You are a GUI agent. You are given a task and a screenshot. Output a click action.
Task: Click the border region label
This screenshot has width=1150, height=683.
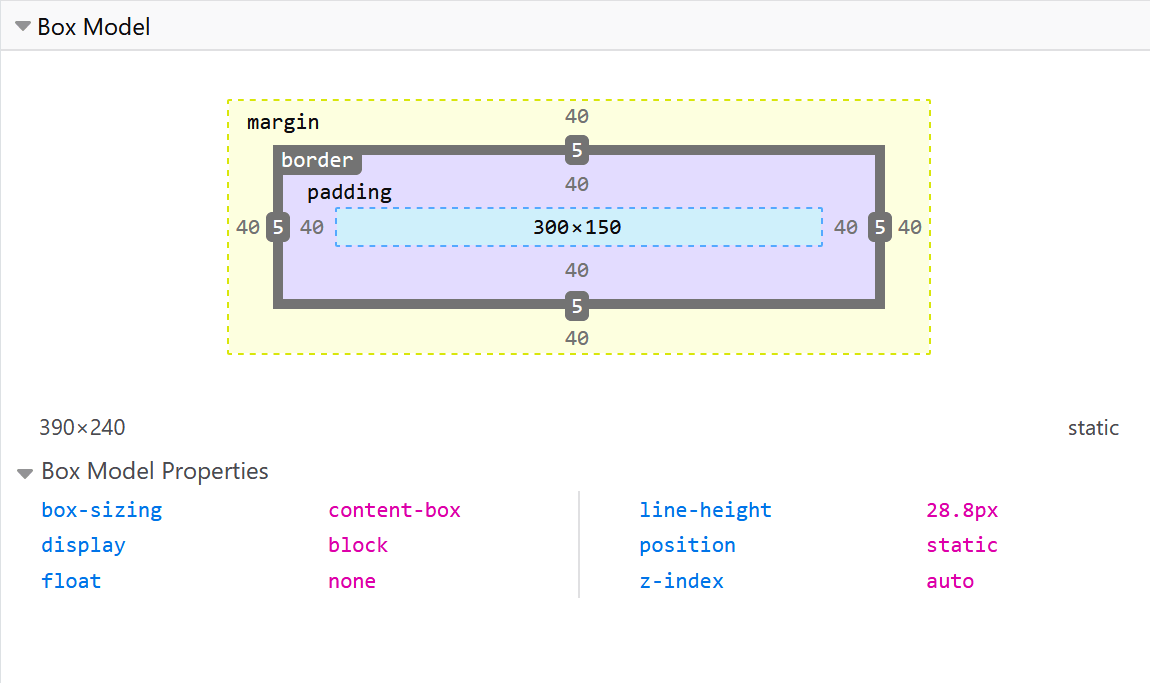(x=317, y=160)
